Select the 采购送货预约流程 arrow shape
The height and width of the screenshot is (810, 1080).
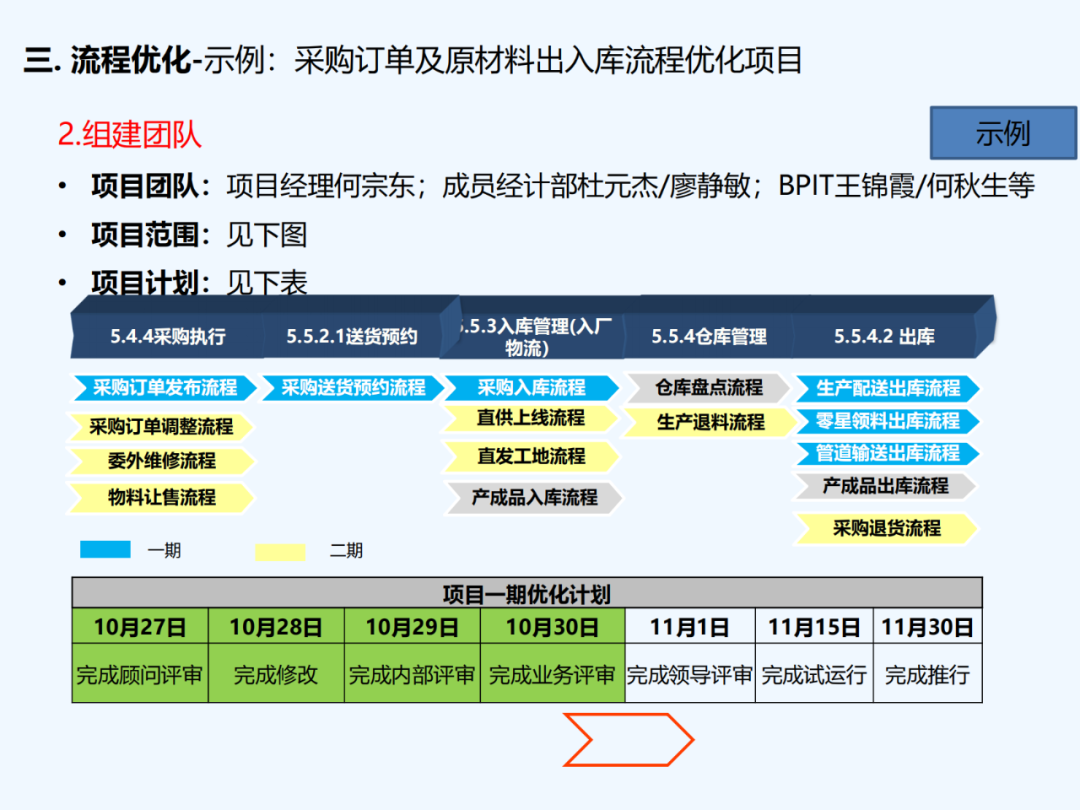(352, 388)
